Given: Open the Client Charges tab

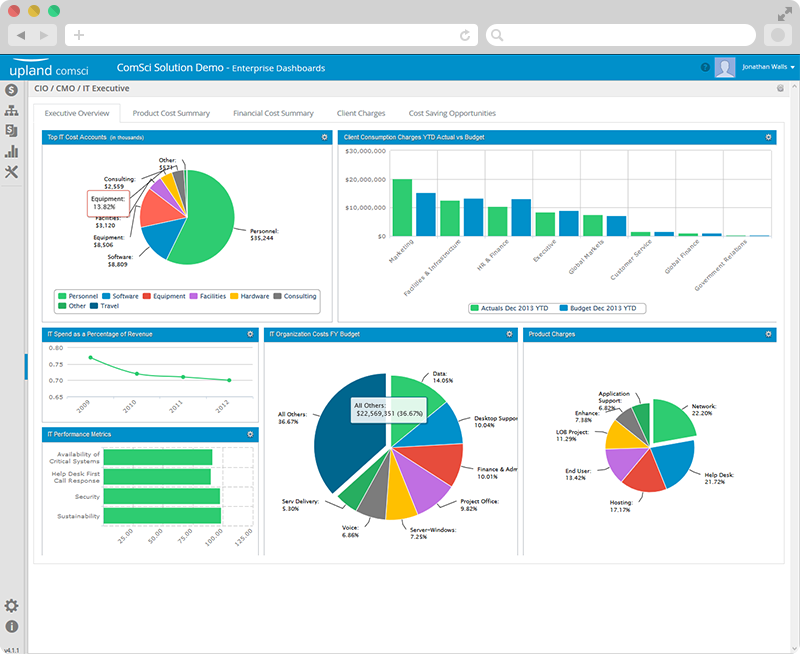Looking at the screenshot, I should pos(360,113).
